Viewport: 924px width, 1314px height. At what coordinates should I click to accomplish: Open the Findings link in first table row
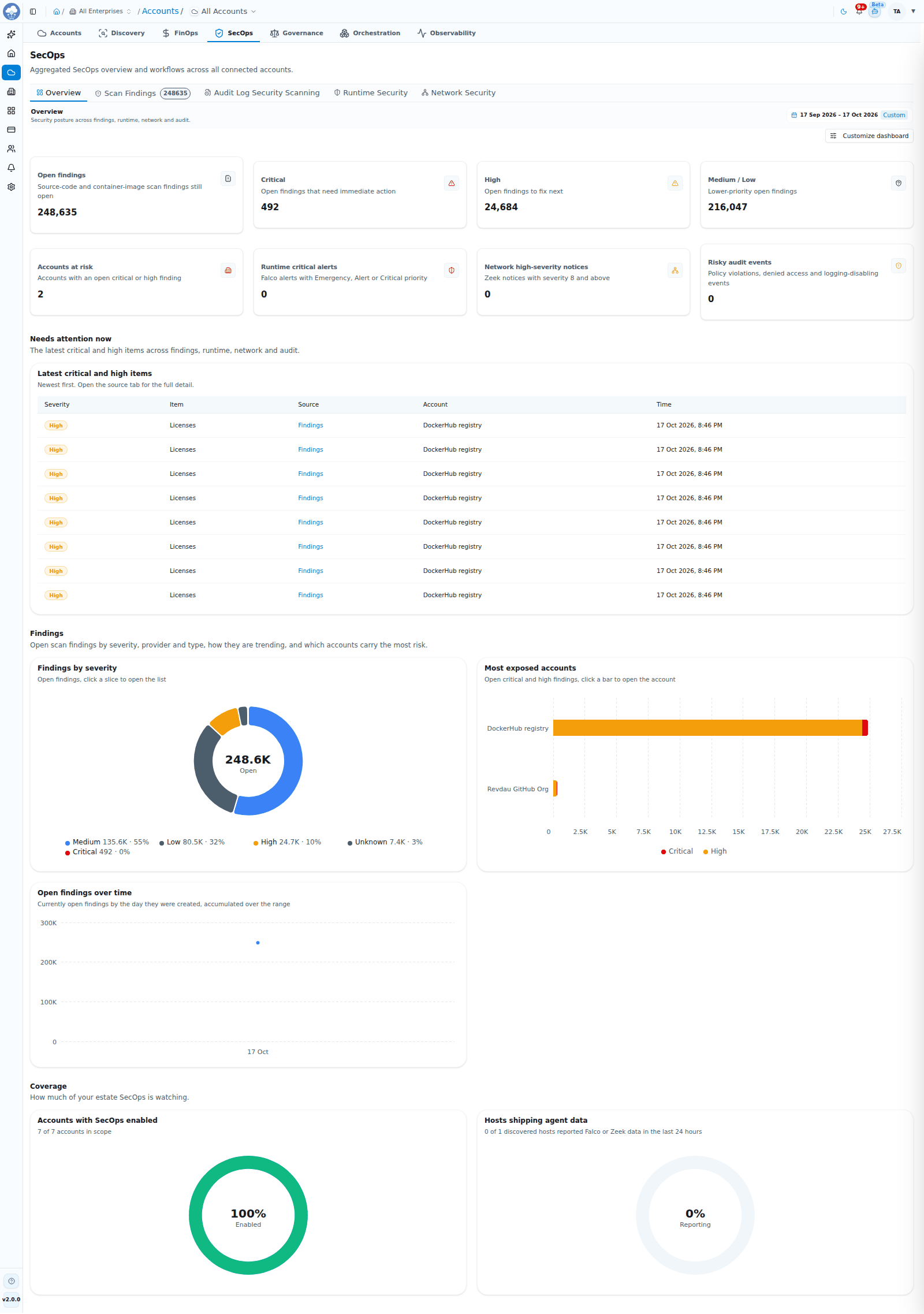tap(311, 426)
